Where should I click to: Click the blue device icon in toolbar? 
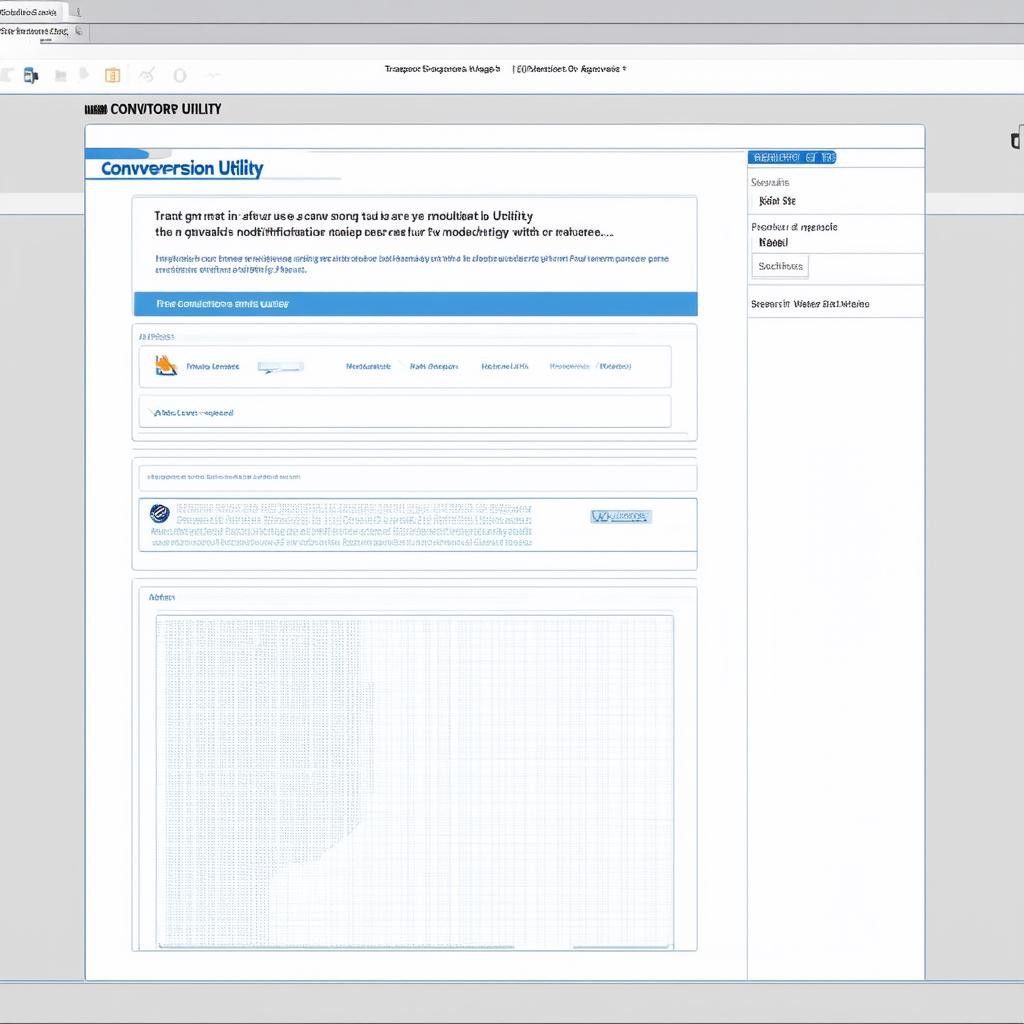point(30,75)
